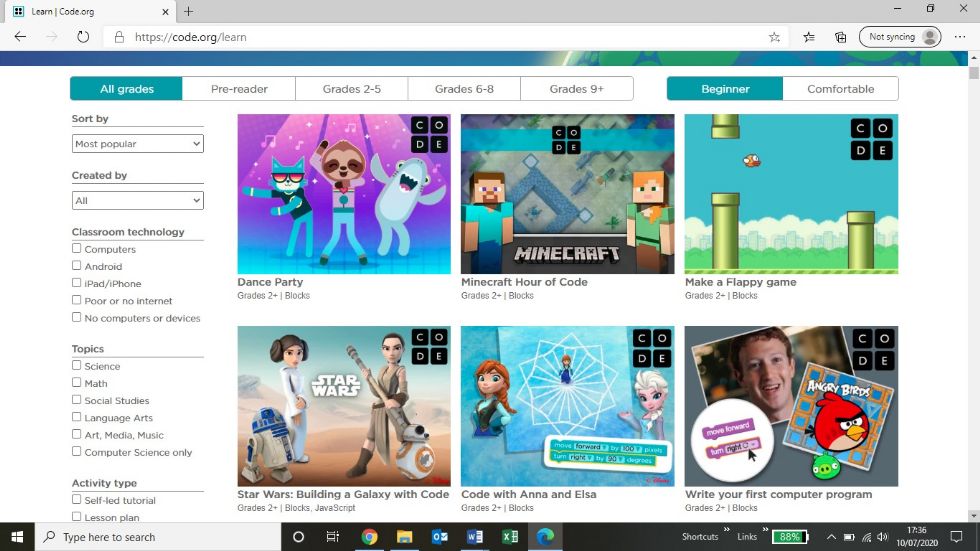Click the 88% battery indicator

[x=790, y=537]
